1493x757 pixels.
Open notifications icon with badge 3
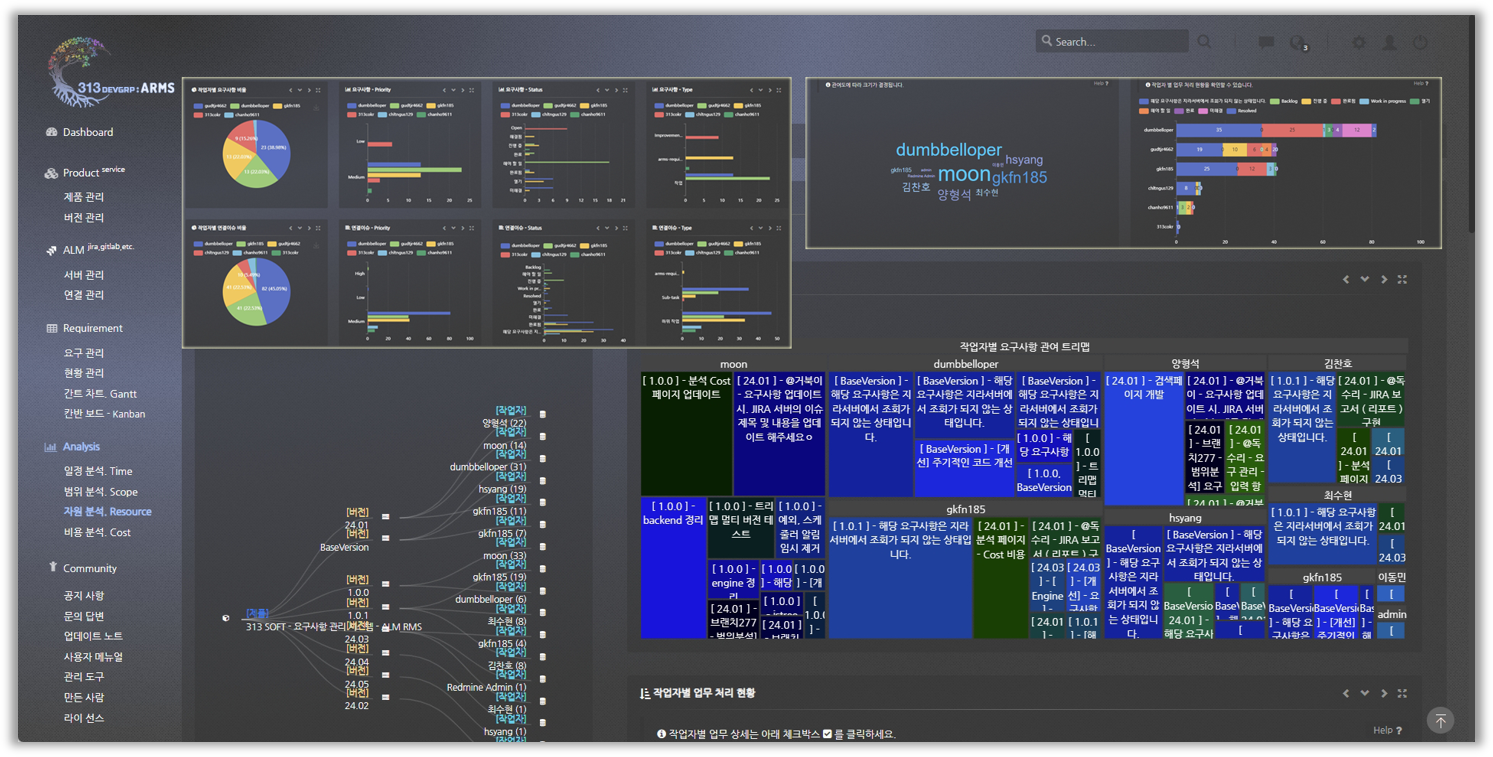coord(1298,42)
